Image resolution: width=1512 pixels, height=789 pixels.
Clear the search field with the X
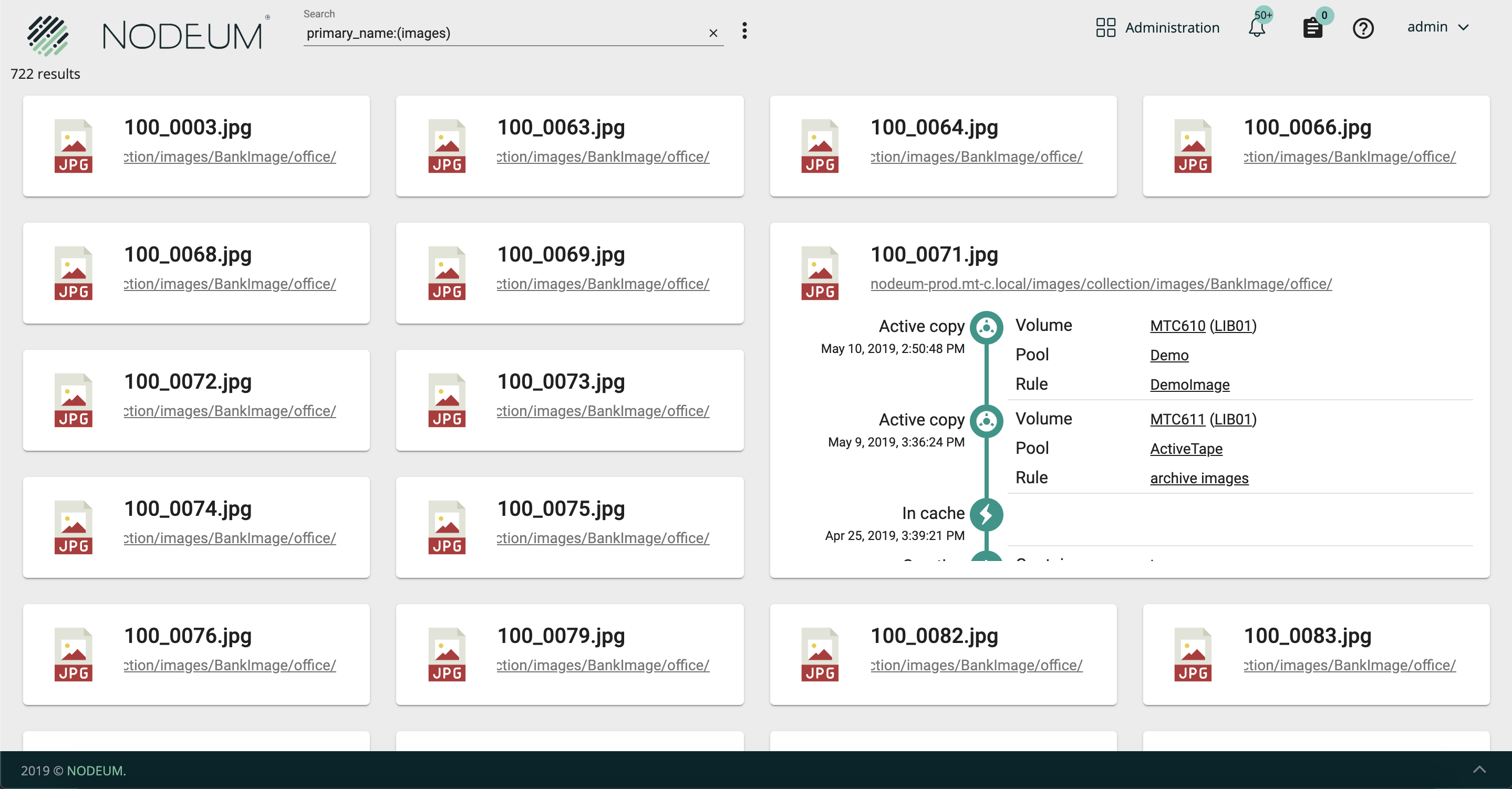(713, 34)
